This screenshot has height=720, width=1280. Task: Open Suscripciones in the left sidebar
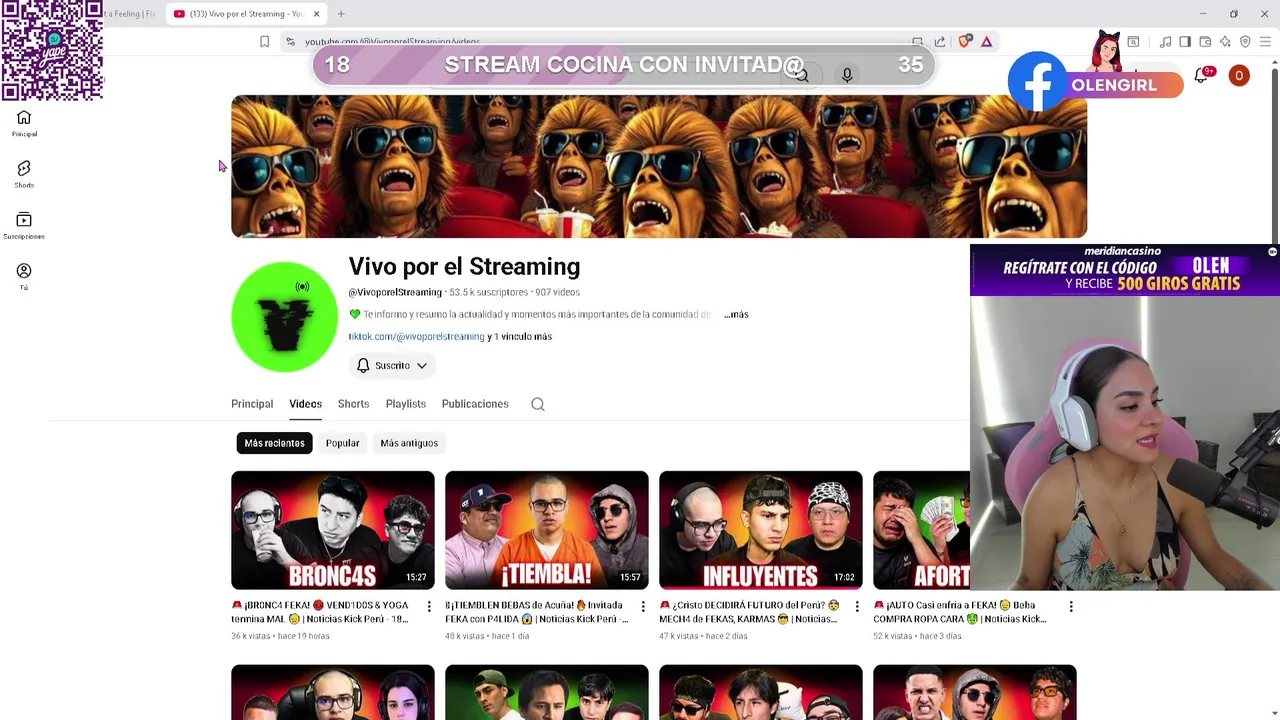pos(24,226)
